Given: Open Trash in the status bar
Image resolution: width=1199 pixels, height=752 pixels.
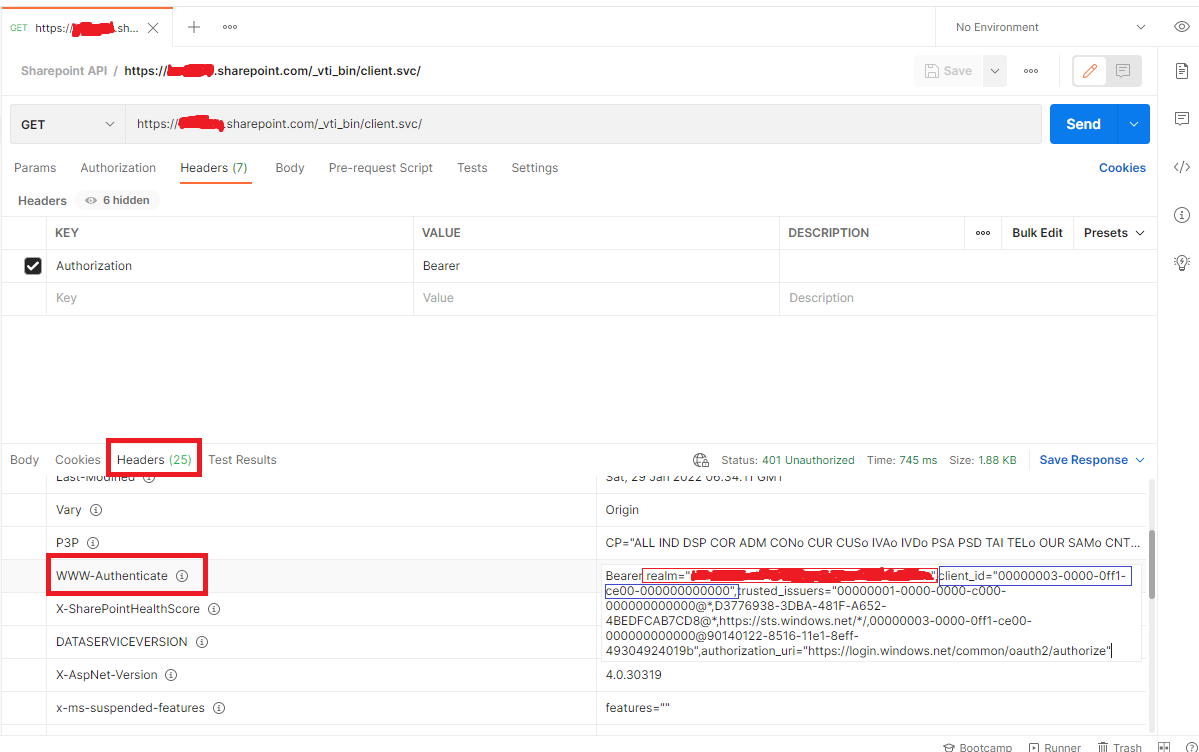Looking at the screenshot, I should pyautogui.click(x=1119, y=747).
